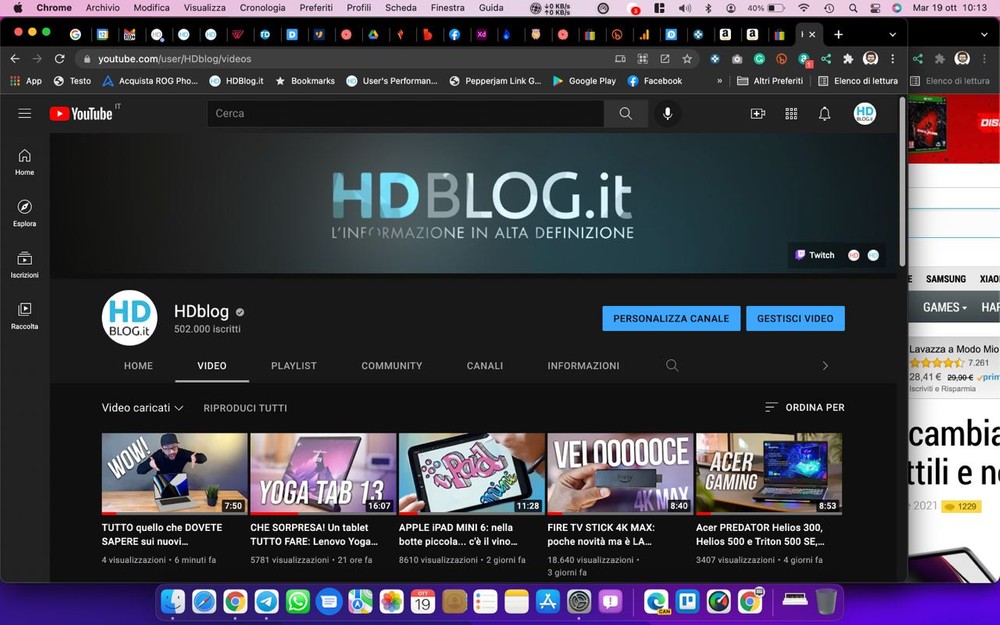This screenshot has height=625, width=1000.
Task: Open video titled TUTTO quello che DOVETE SAPERE
Action: click(x=162, y=534)
